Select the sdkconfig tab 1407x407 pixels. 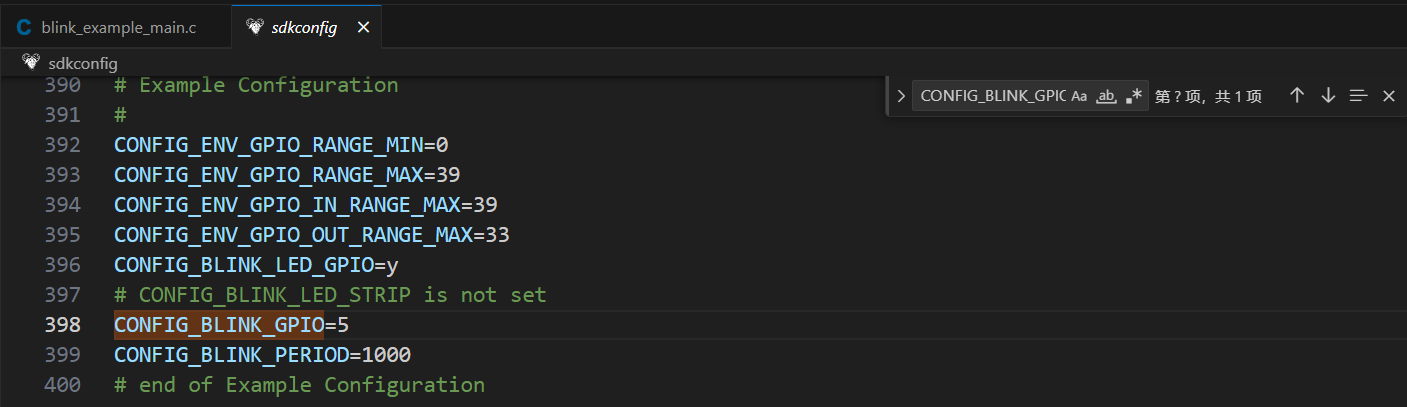click(x=304, y=28)
